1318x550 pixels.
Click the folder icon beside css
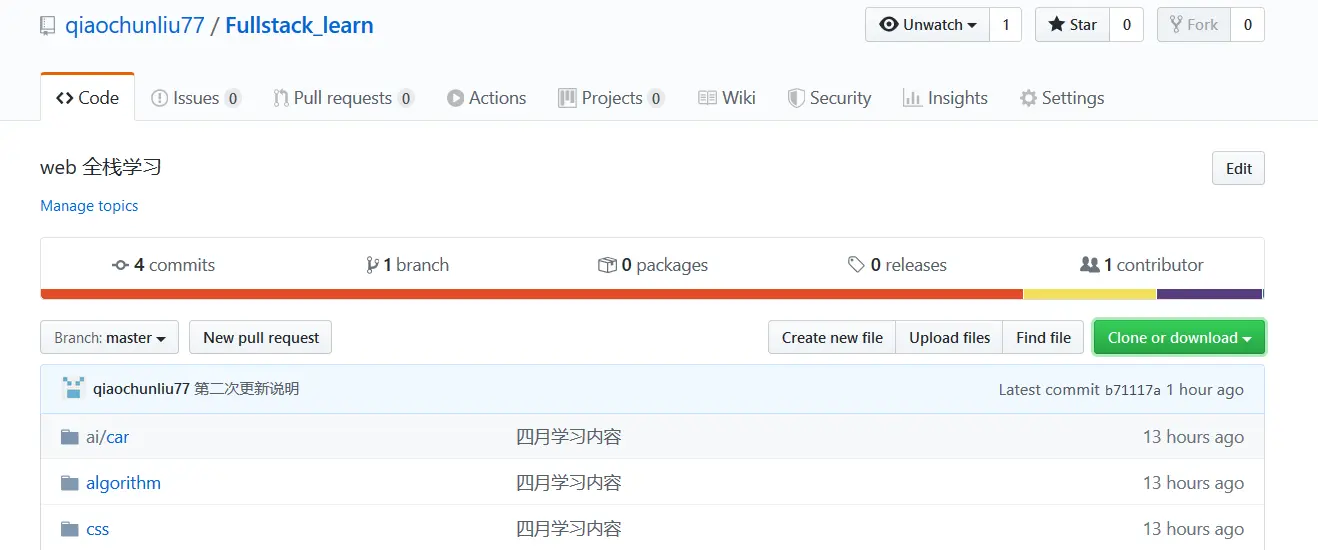coord(69,529)
